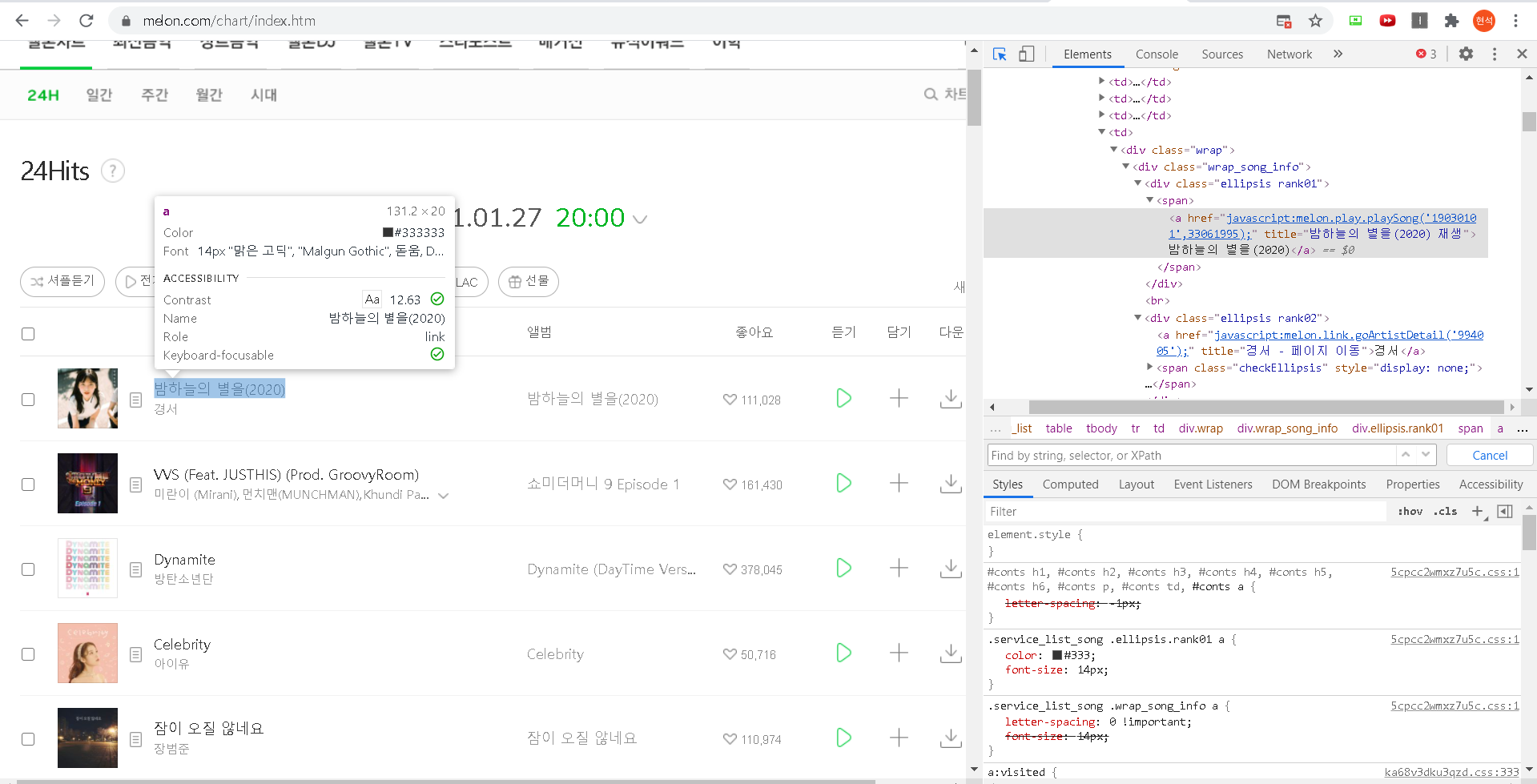
Task: Click the 24Hits help question mark
Action: [113, 171]
